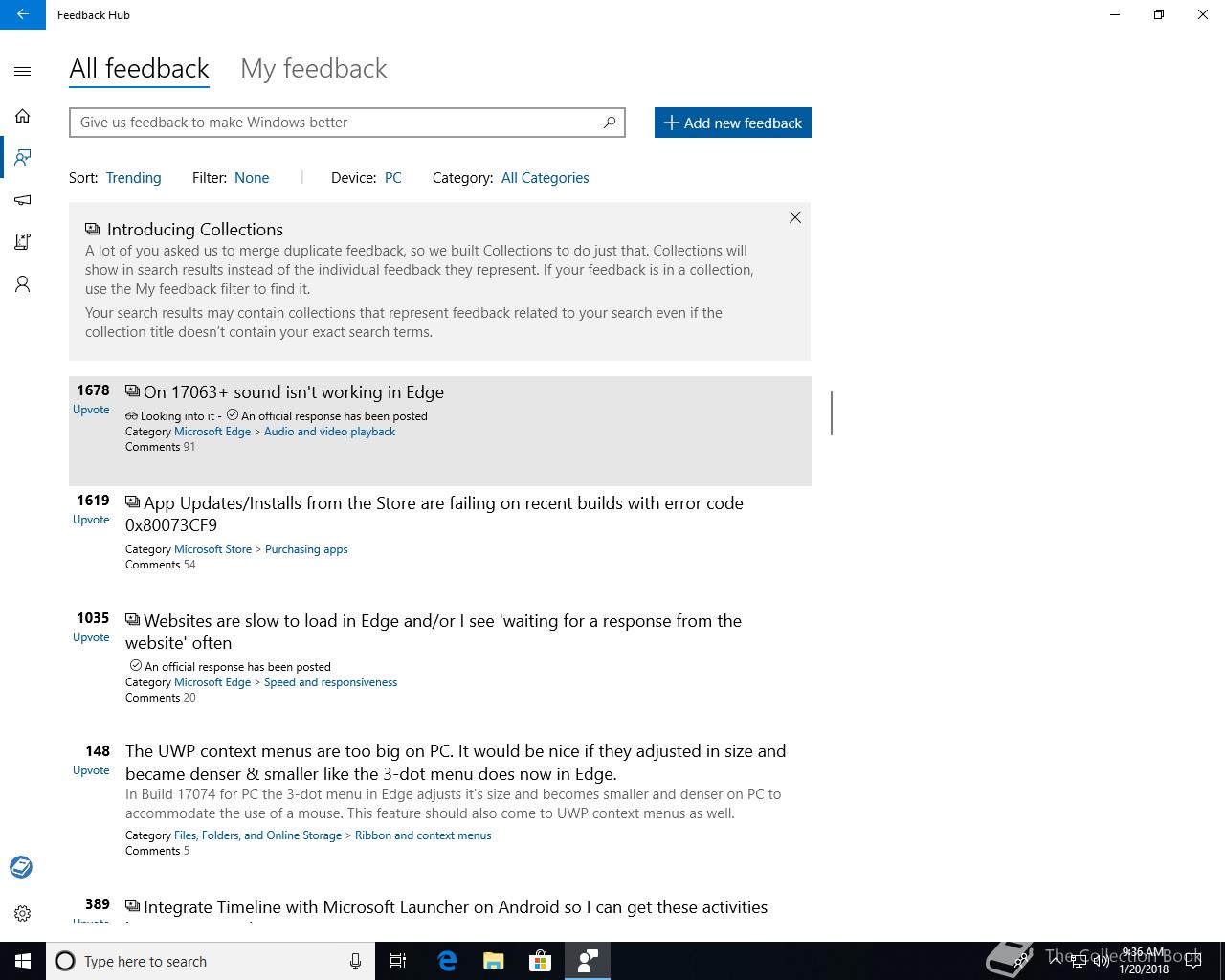1225x980 pixels.
Task: Open Microsoft Store from taskbar
Action: point(541,961)
